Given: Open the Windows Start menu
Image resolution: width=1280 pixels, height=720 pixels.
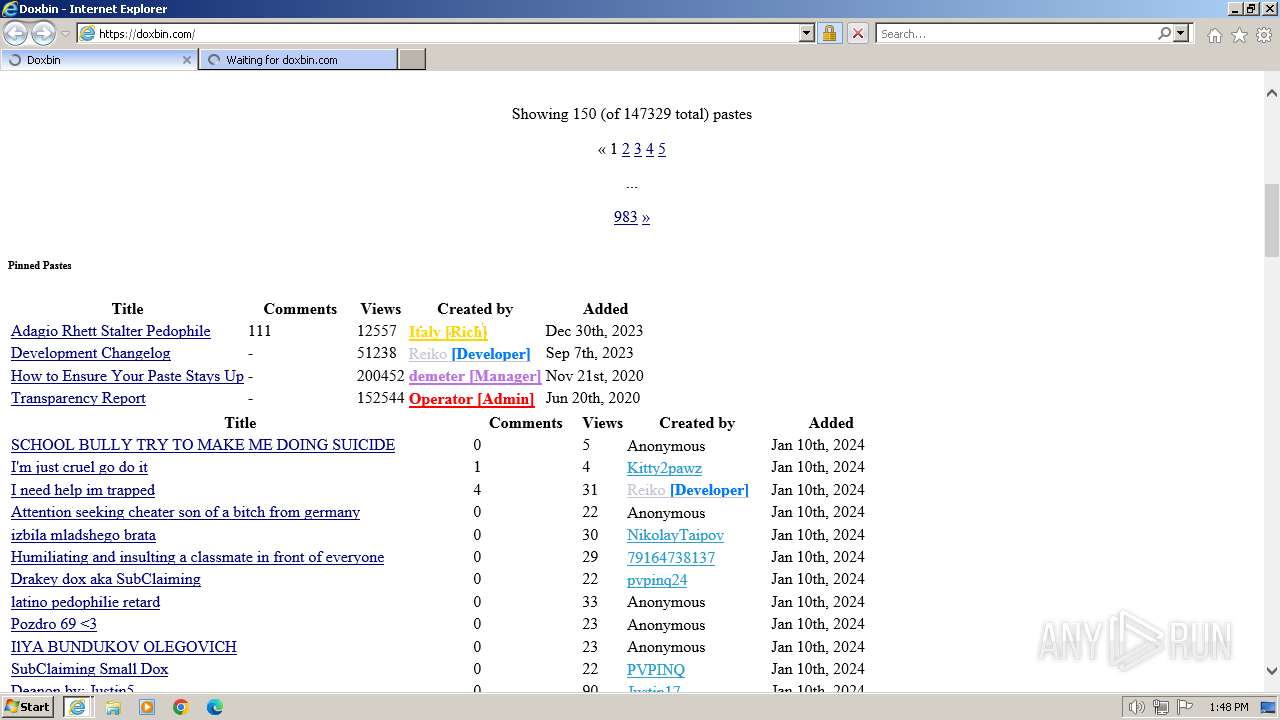Looking at the screenshot, I should (28, 707).
